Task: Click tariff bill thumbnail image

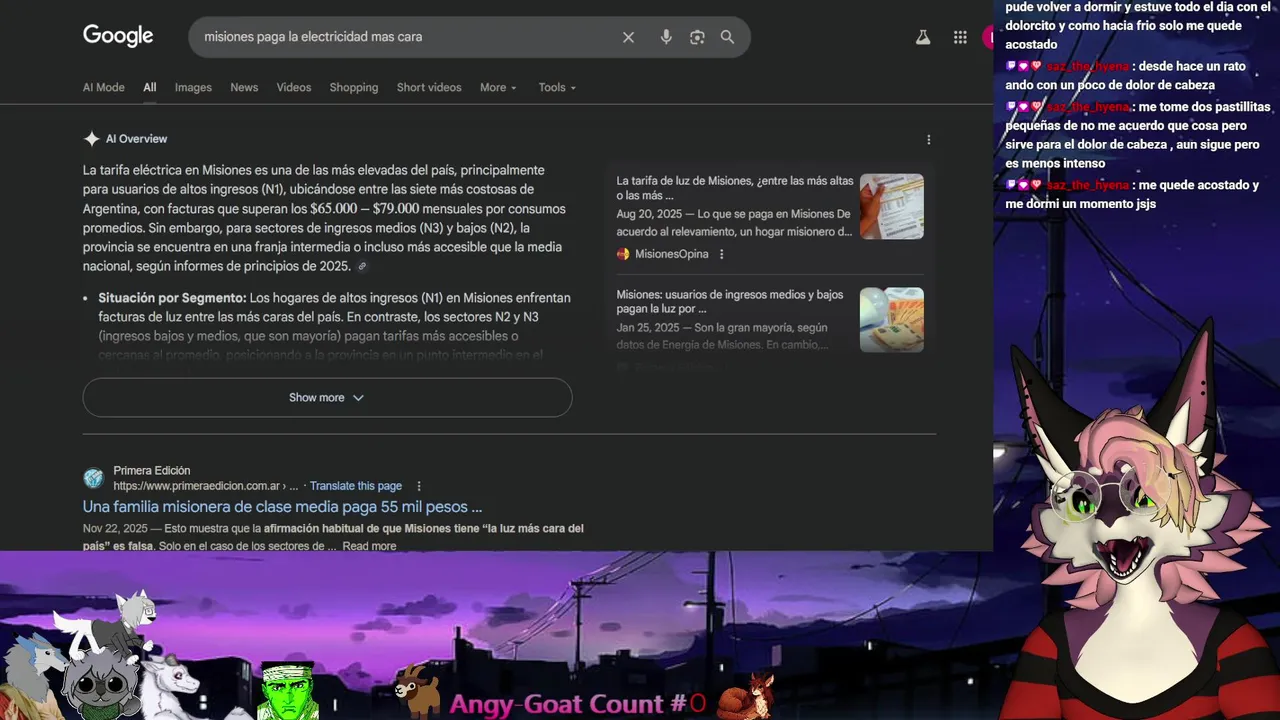Action: (892, 206)
